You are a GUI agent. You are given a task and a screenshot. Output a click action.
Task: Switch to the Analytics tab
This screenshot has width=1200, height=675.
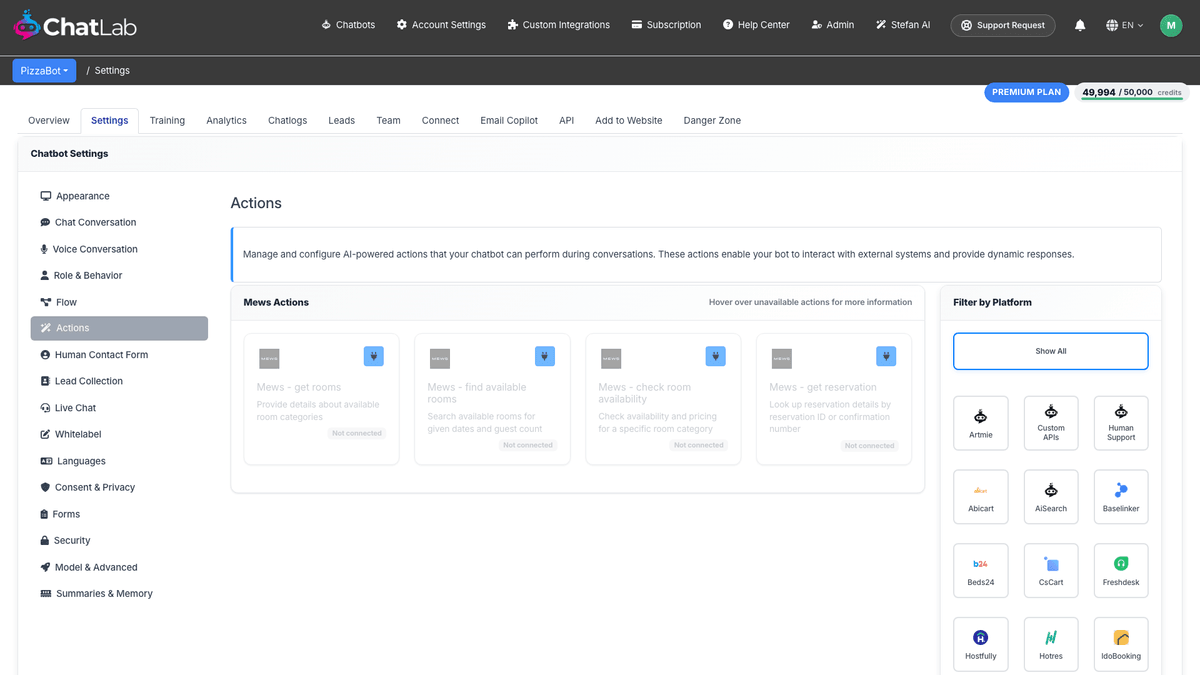(x=226, y=120)
